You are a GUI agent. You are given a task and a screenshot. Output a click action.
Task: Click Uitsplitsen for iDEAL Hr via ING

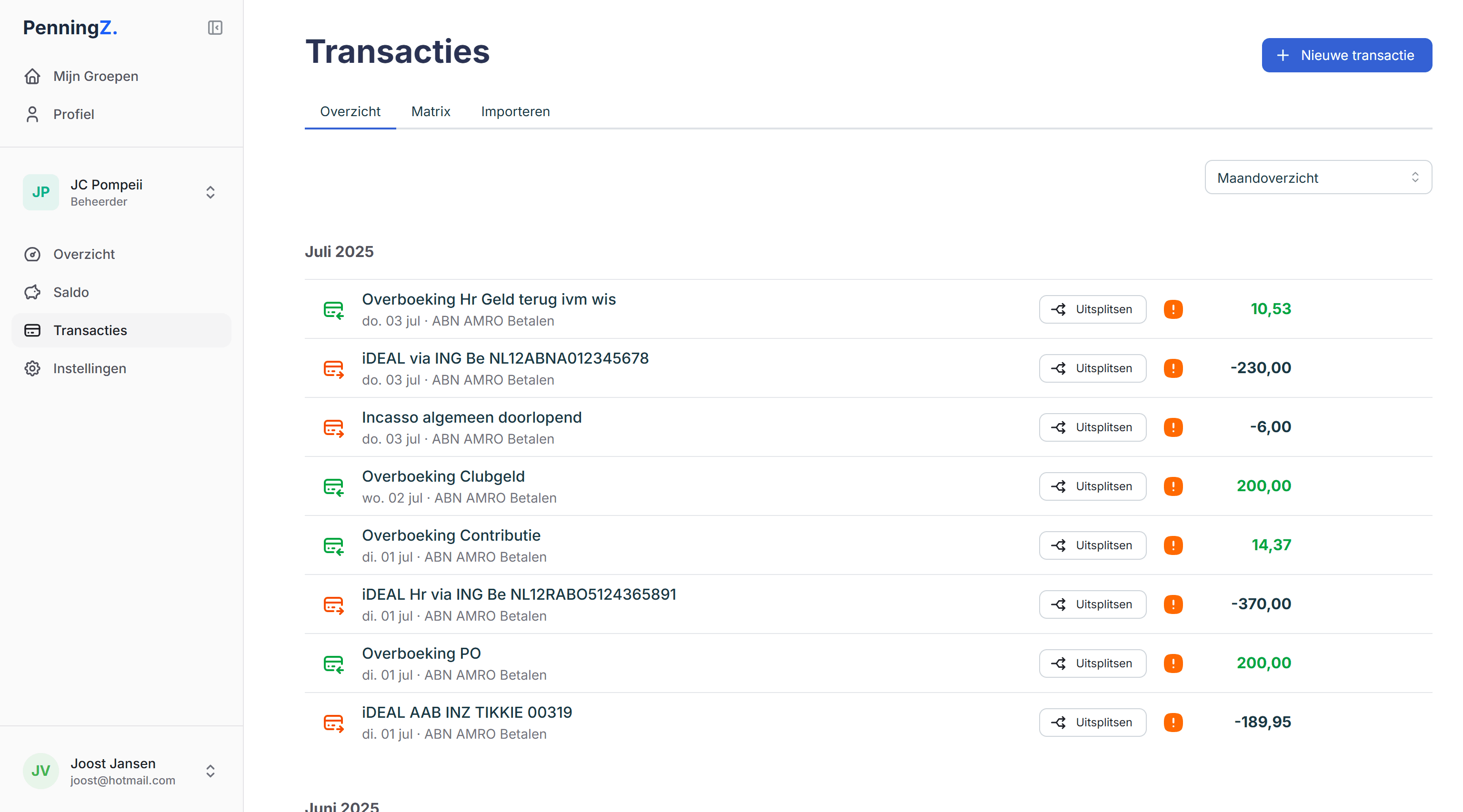(x=1092, y=604)
